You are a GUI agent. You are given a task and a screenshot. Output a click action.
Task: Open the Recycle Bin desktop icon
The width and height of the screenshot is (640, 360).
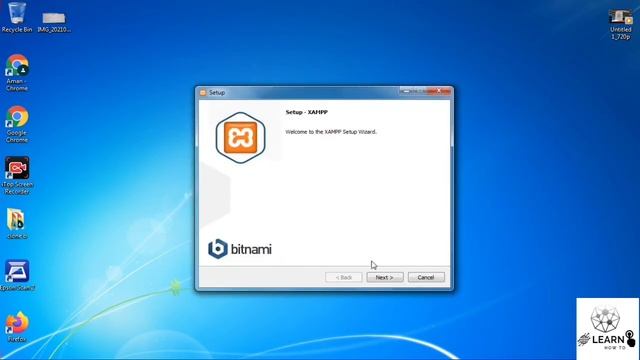click(17, 17)
